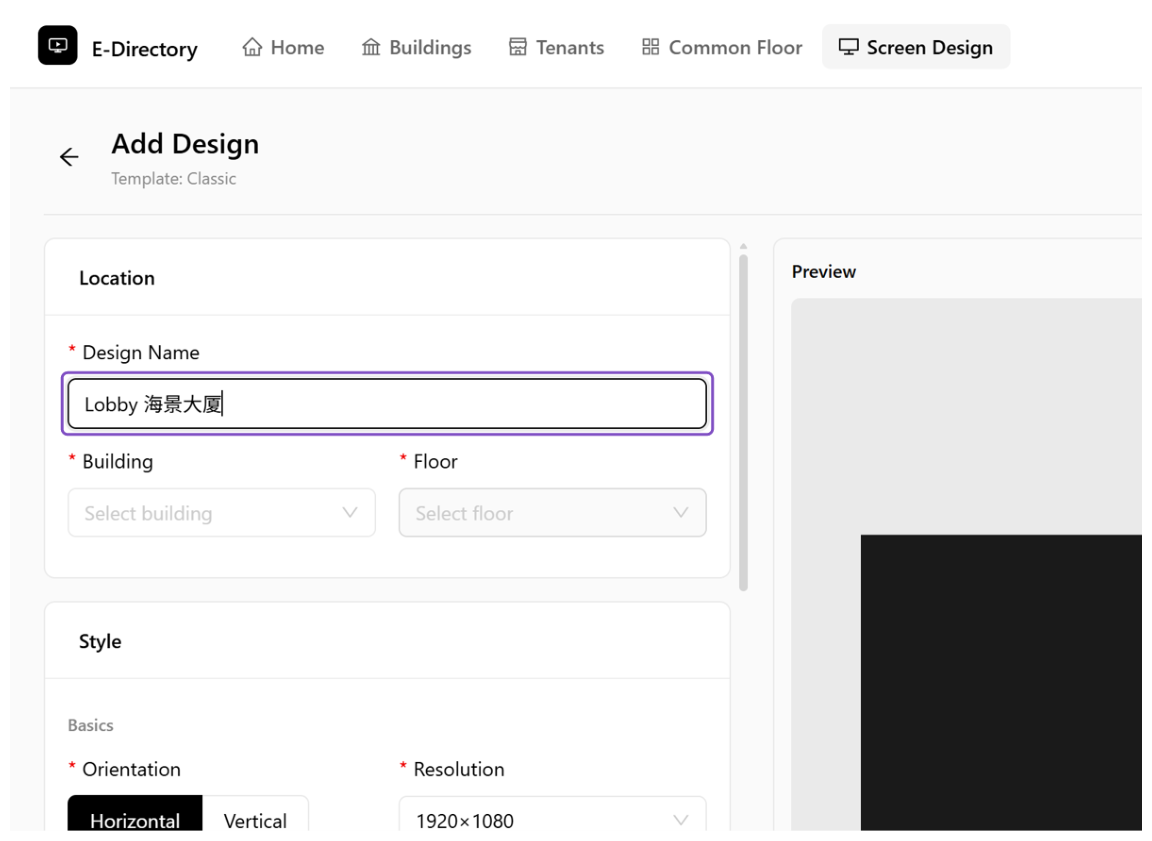Click the Tenants shop icon
Screen dimensions: 1152x841
[518, 47]
